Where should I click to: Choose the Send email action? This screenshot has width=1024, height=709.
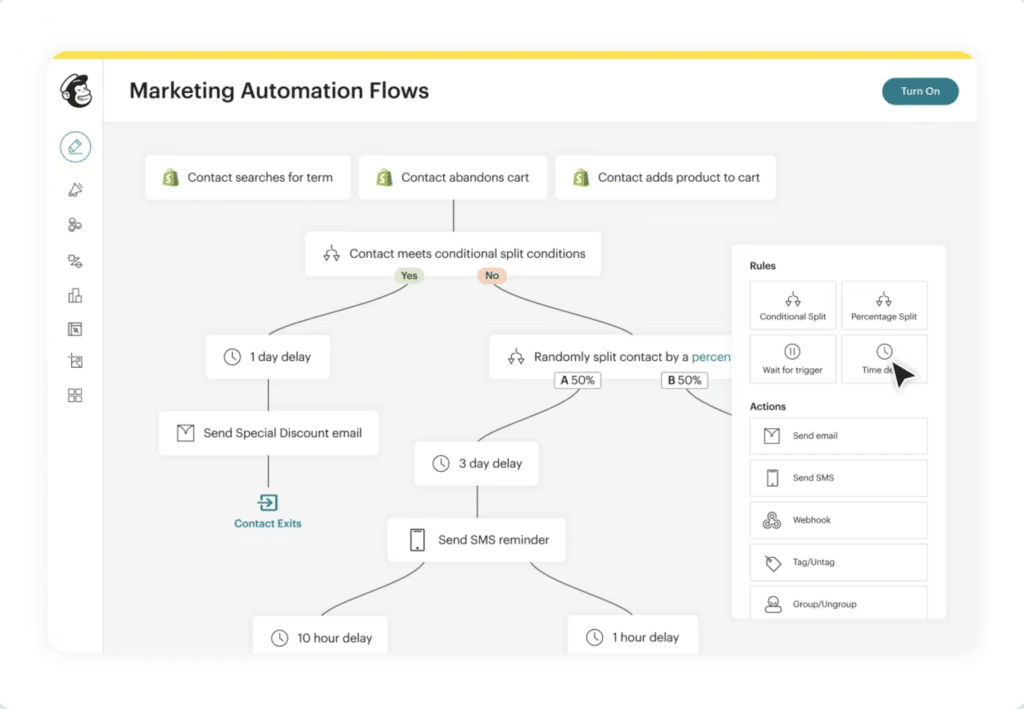(839, 436)
